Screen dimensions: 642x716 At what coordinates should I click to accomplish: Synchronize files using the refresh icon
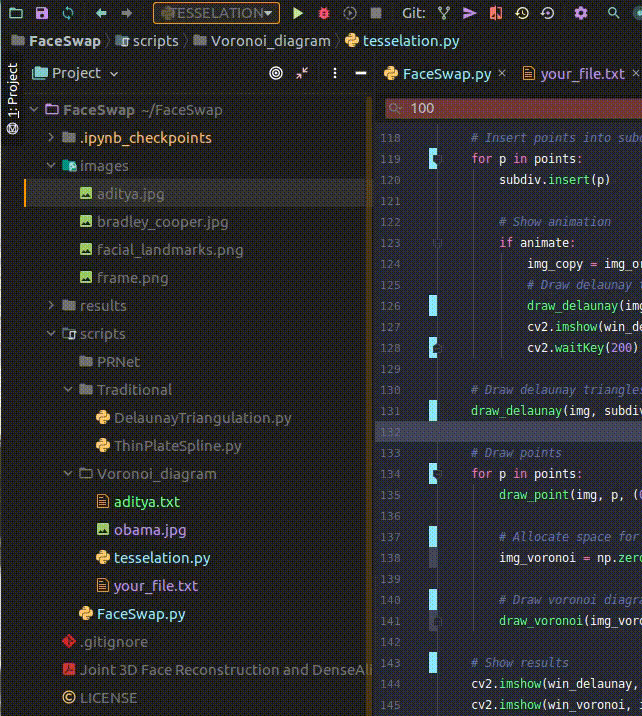click(68, 13)
